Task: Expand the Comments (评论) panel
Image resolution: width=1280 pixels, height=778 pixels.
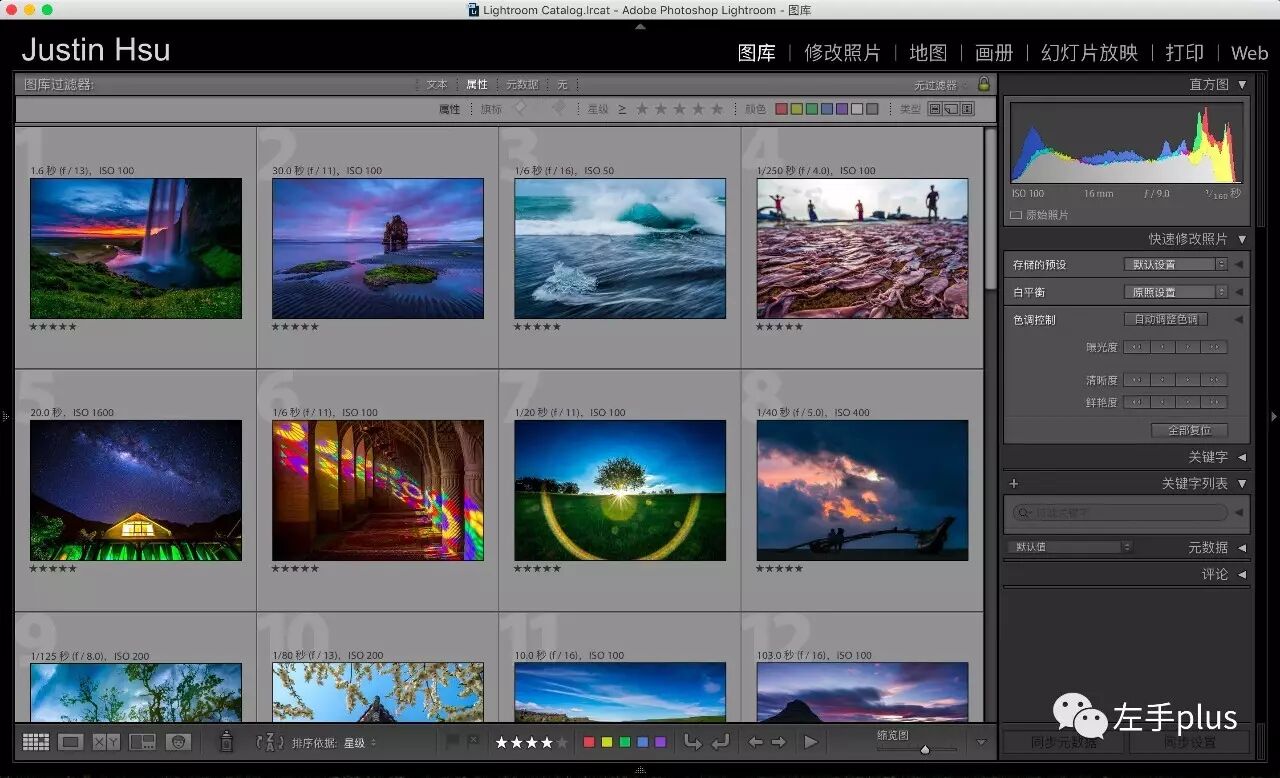Action: [1242, 574]
